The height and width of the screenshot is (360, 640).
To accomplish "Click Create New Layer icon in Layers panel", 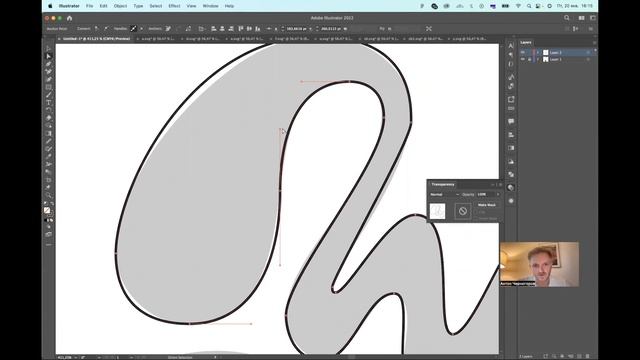I will [579, 356].
